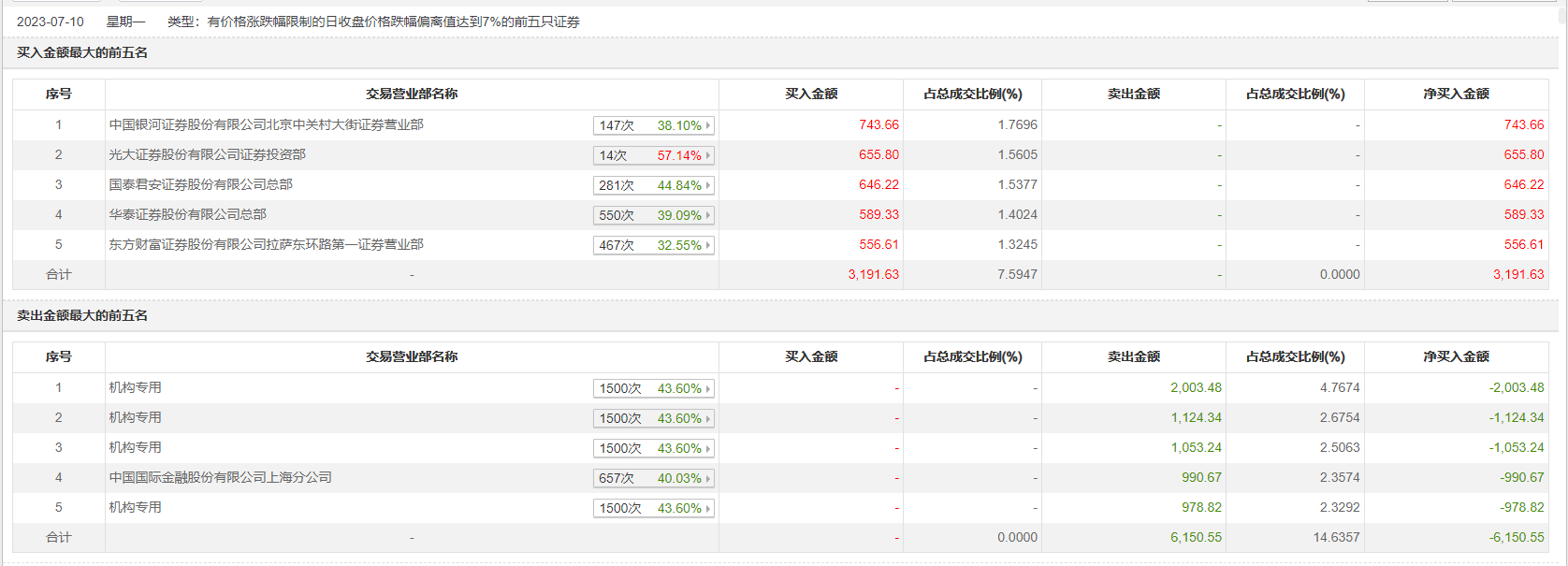Viewport: 1568px width, 566px height.
Task: Open 中国银河证券 北京中关村大街 branch link
Action: [266, 124]
